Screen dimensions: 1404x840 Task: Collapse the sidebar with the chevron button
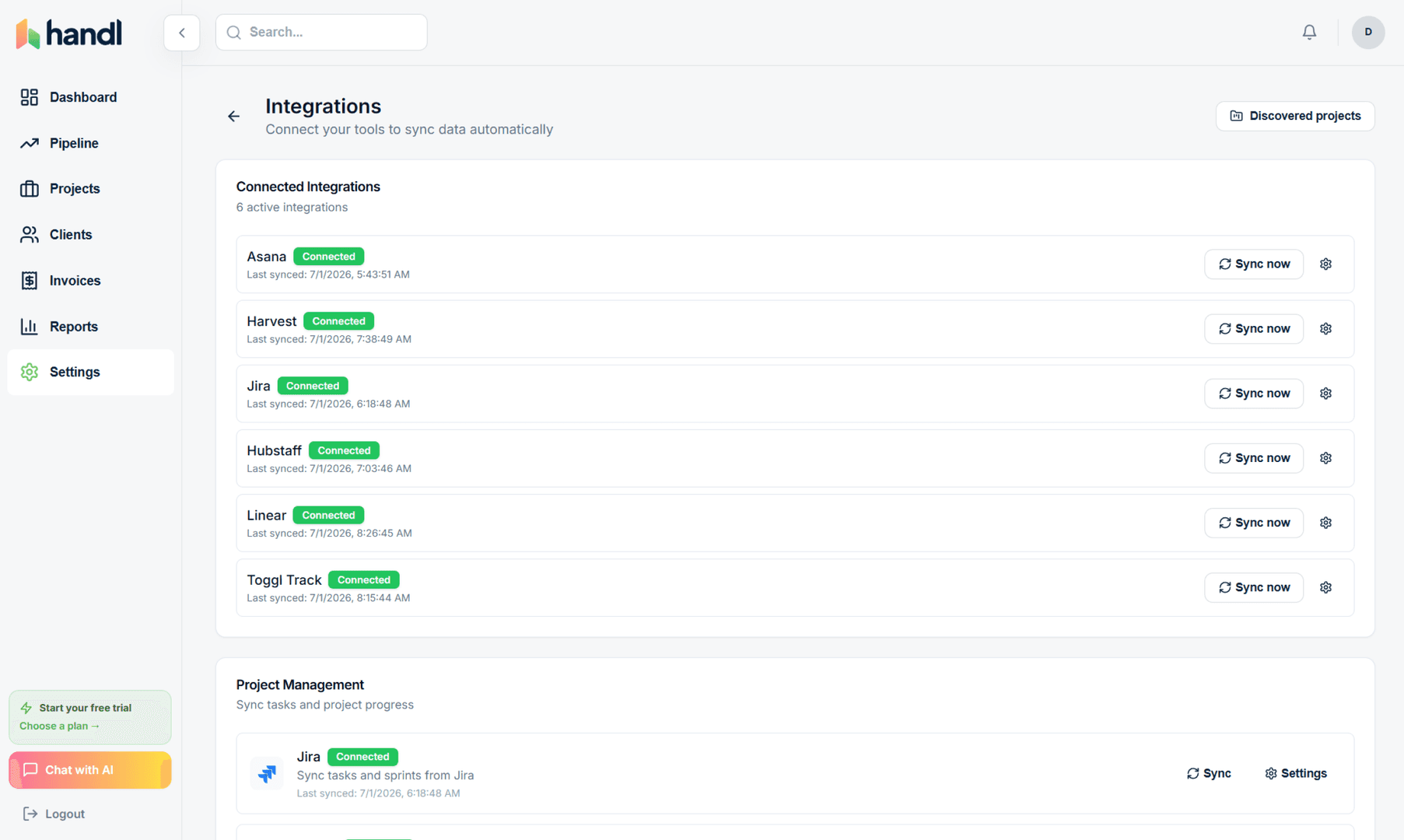click(182, 33)
